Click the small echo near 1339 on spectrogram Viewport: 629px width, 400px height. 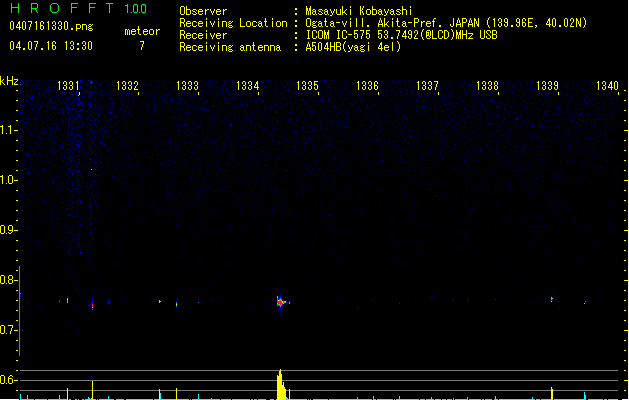552,299
